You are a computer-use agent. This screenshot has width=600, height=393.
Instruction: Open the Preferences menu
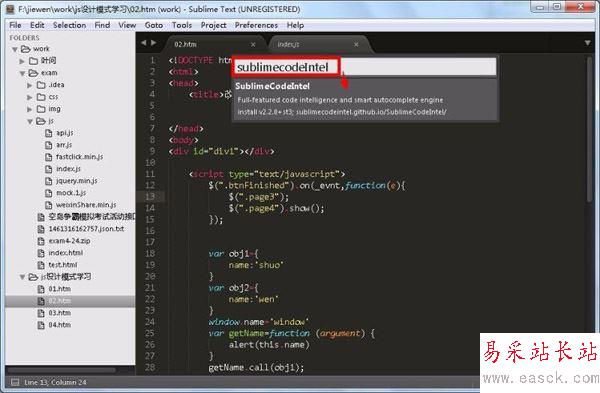(x=256, y=25)
